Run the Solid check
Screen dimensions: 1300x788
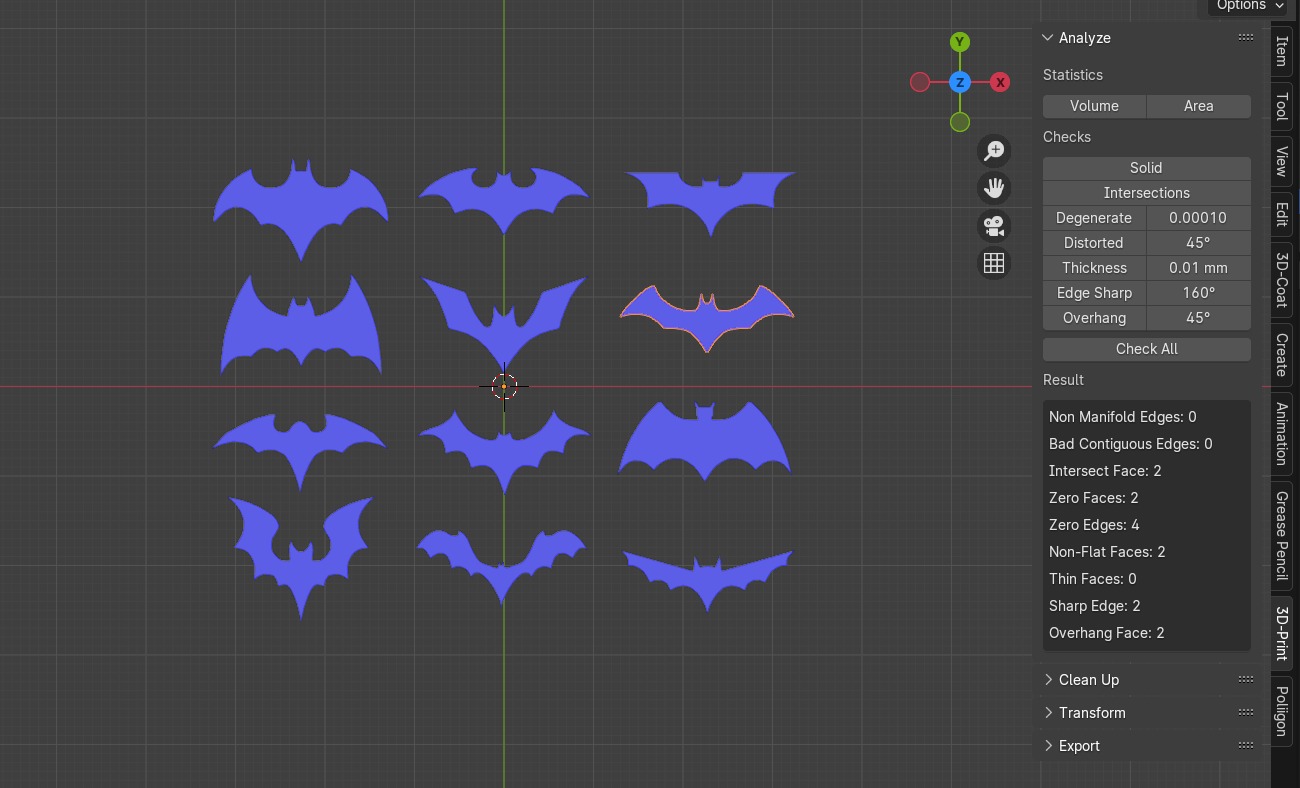coord(1147,168)
